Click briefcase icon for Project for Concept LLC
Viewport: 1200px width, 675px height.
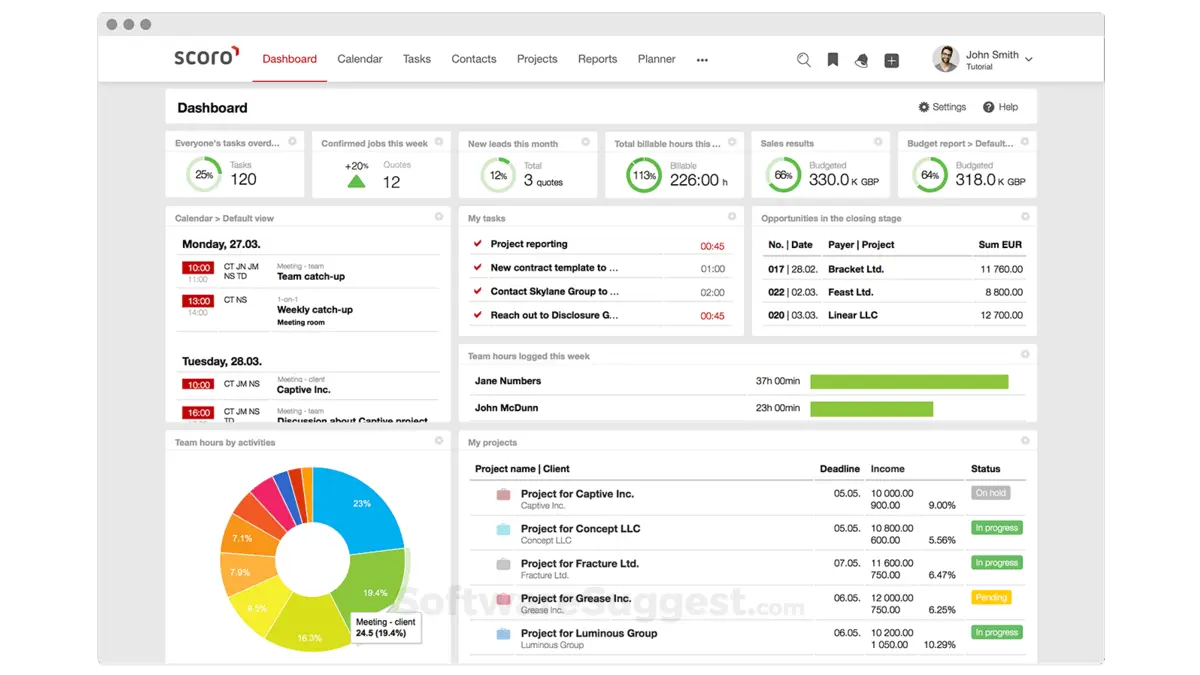click(x=504, y=529)
